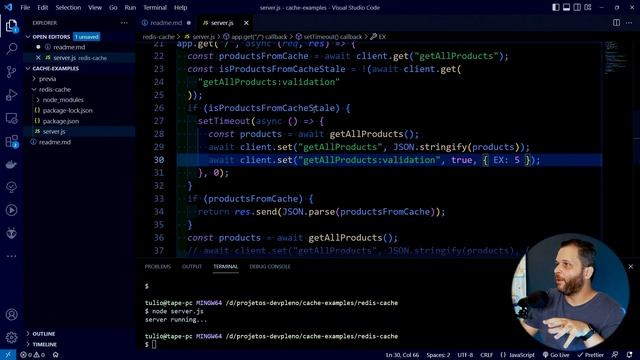Collapse the CACHE-EXAMPLES folder section
Viewport: 640px width, 360px height.
point(56,68)
